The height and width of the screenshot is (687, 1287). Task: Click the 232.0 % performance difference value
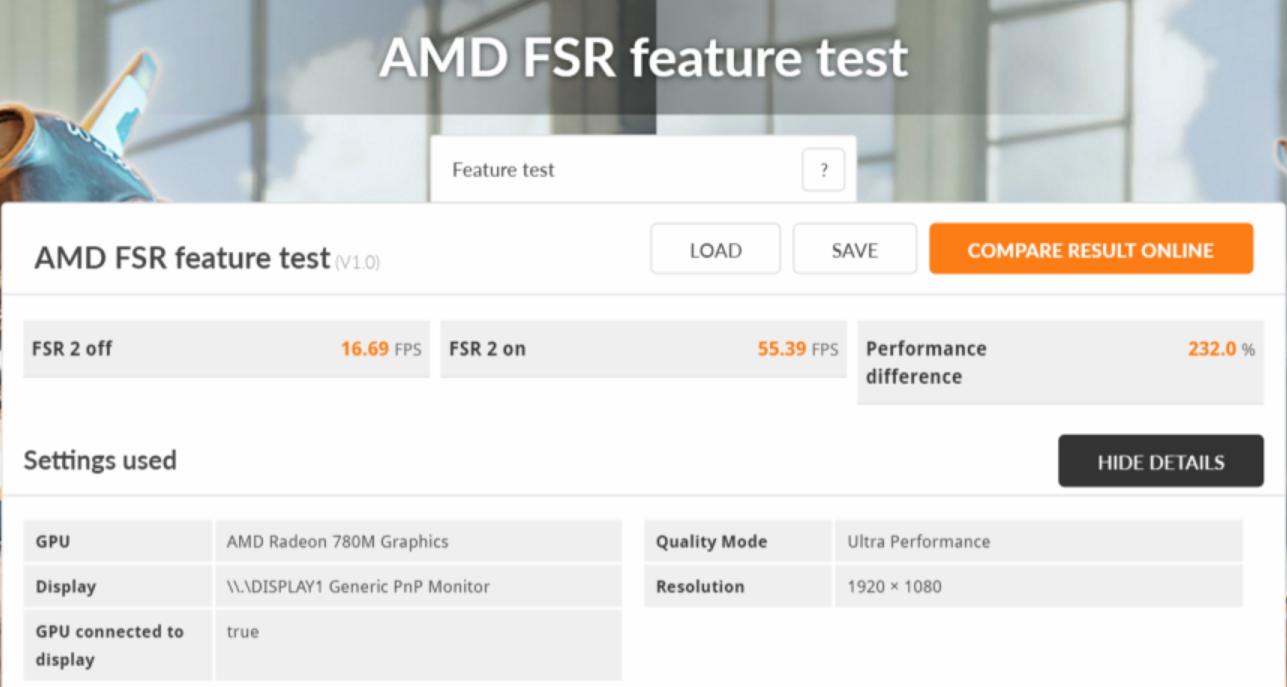tap(1220, 349)
